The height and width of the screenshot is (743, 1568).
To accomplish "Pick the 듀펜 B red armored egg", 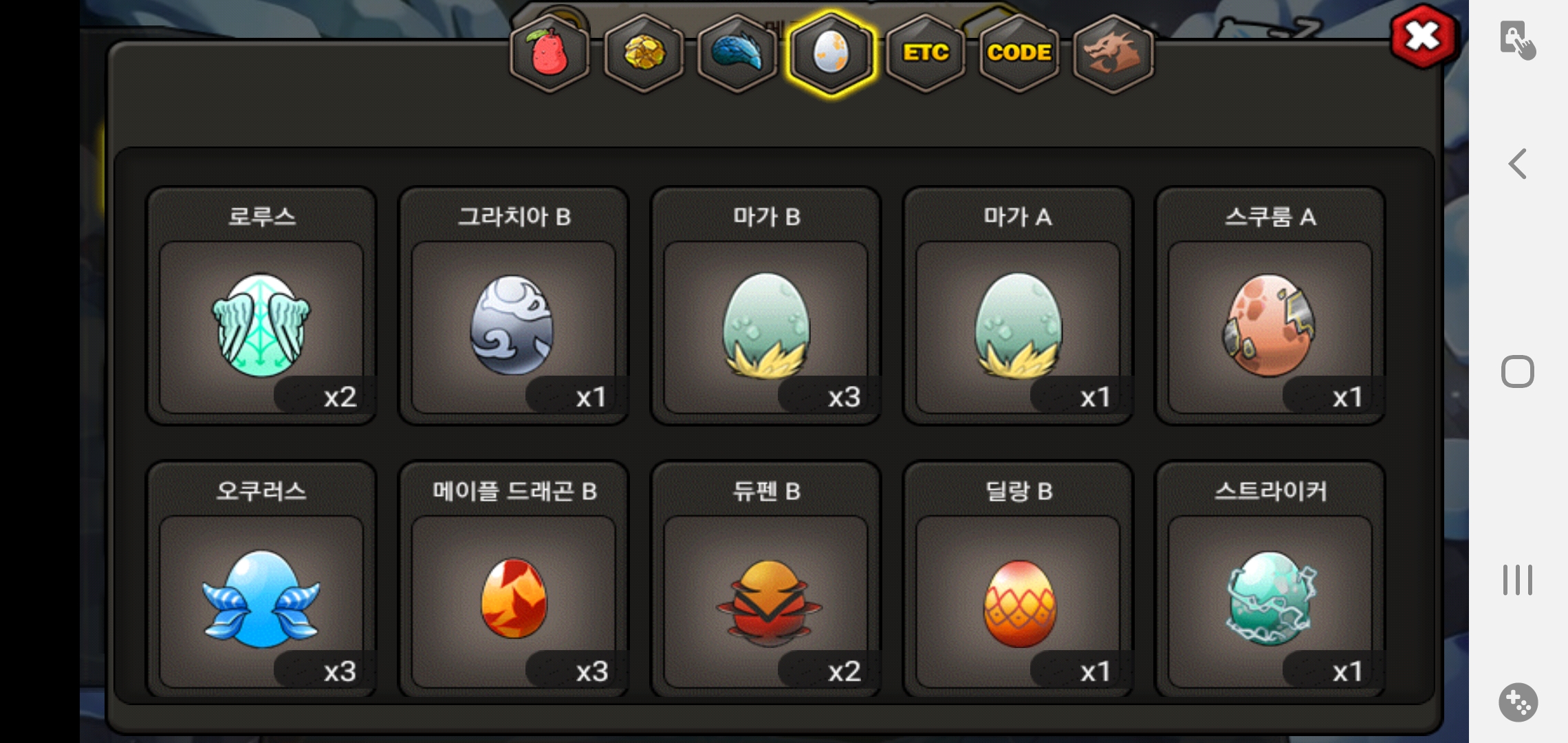I will coord(766,579).
